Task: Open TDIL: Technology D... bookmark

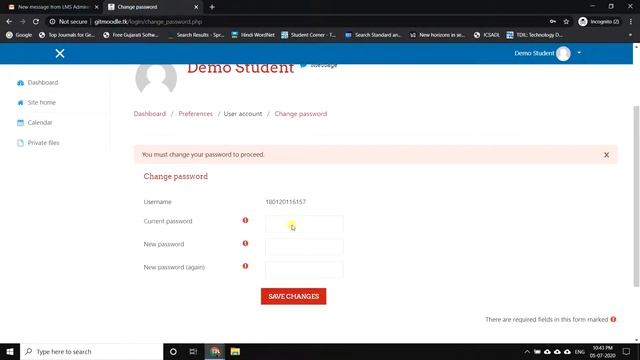Action: [x=535, y=35]
